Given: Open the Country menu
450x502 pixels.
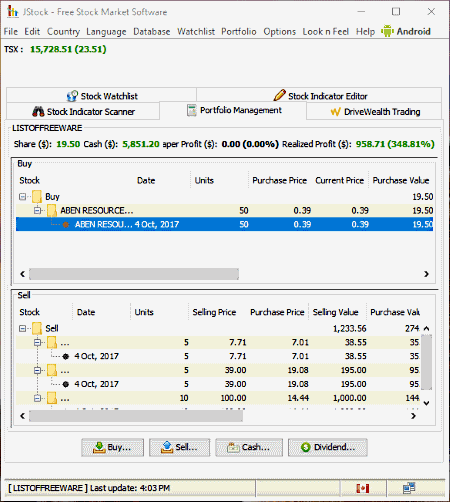Looking at the screenshot, I should pyautogui.click(x=63, y=32).
